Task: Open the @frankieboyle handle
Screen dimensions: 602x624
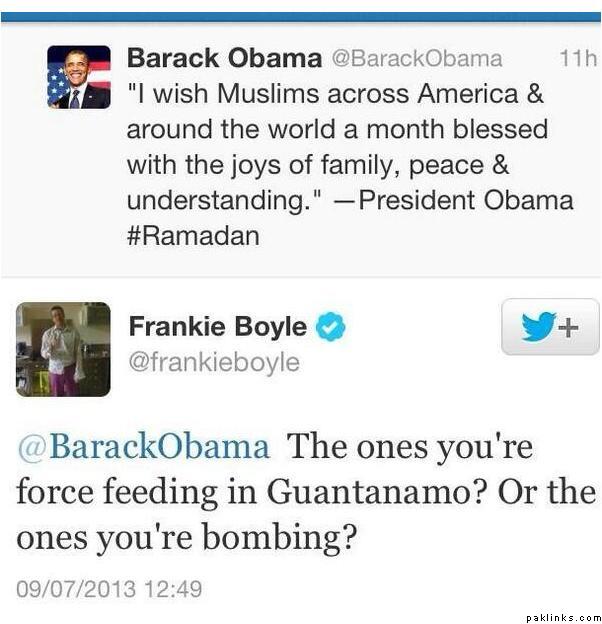Action: pos(214,361)
